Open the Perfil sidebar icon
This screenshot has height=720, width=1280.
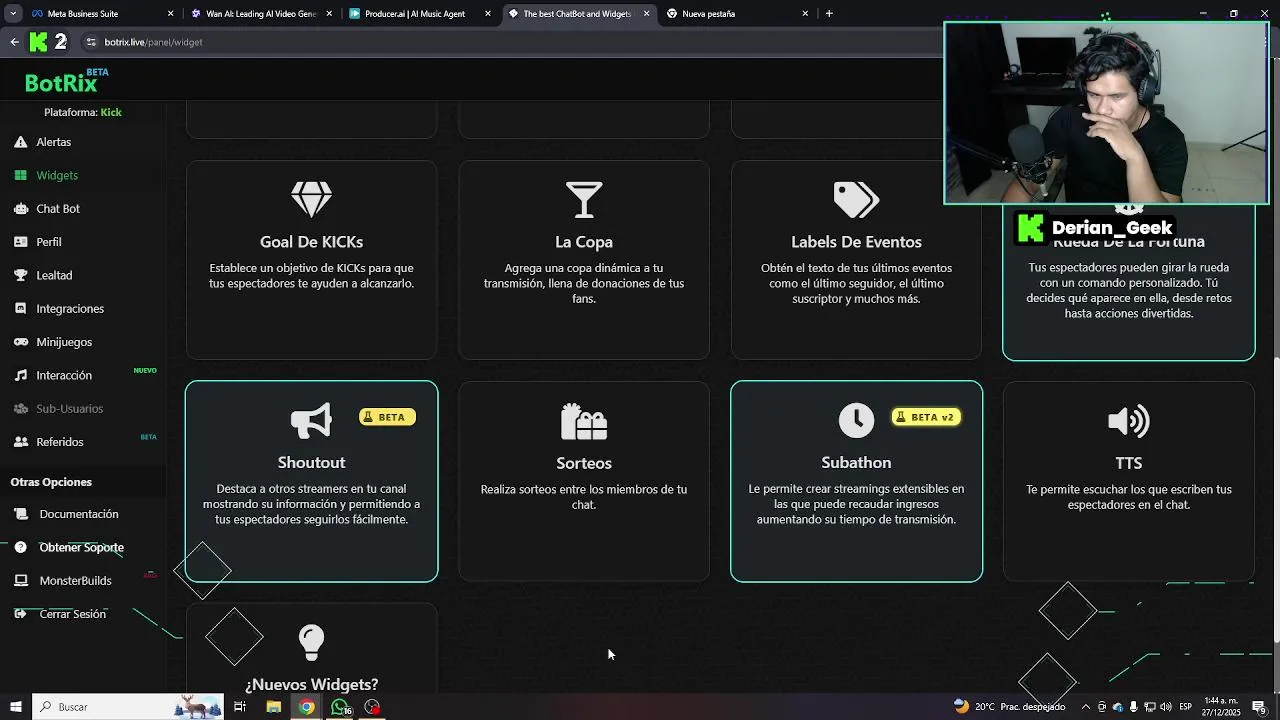pos(20,242)
